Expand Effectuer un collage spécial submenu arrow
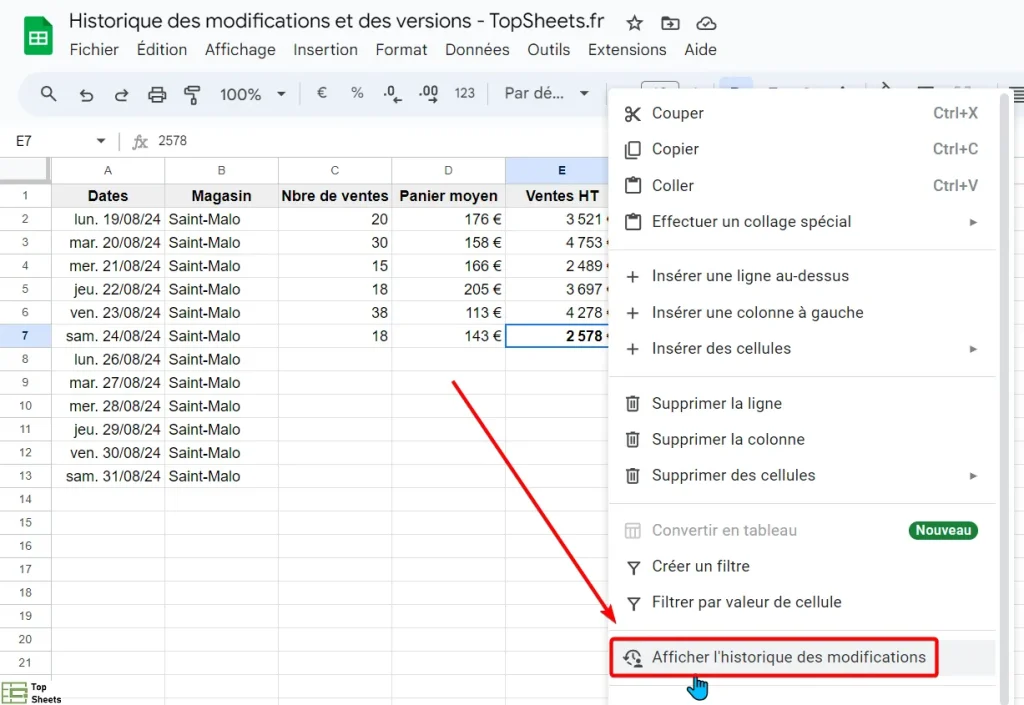This screenshot has height=705, width=1024. tap(973, 222)
